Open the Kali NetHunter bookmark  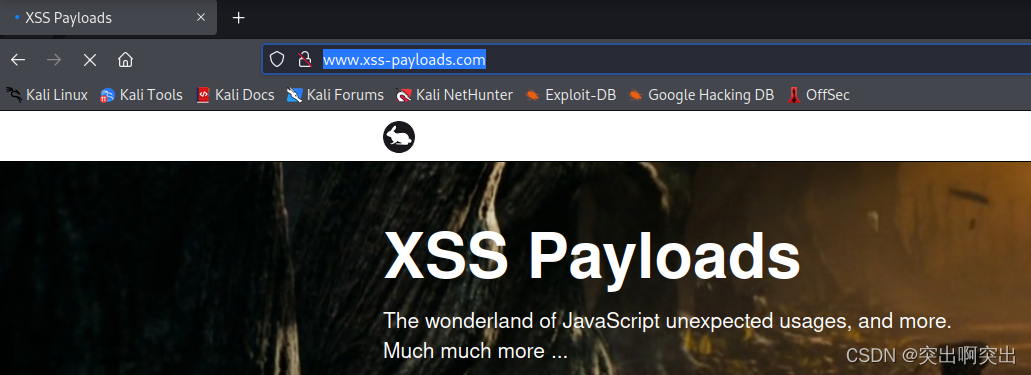pyautogui.click(x=454, y=95)
